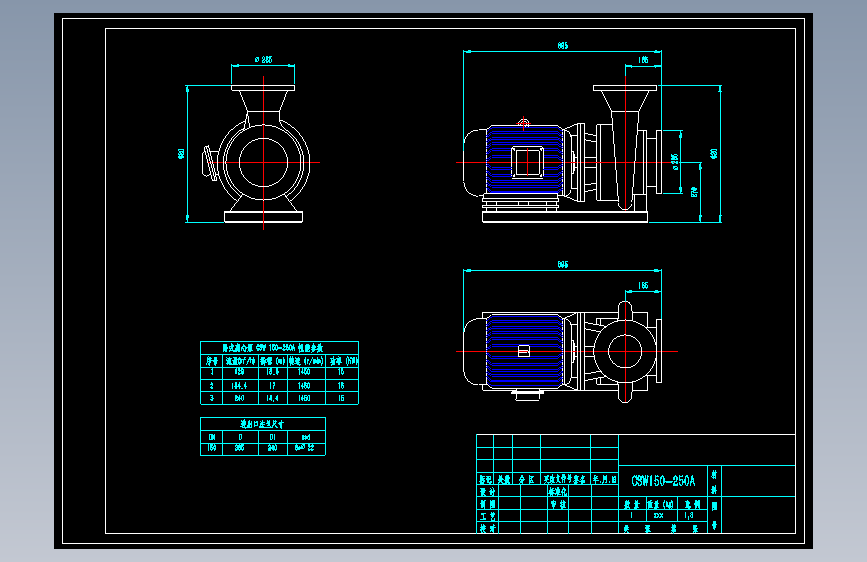
Task: Select the 17 head value in row 2
Action: pos(272,386)
